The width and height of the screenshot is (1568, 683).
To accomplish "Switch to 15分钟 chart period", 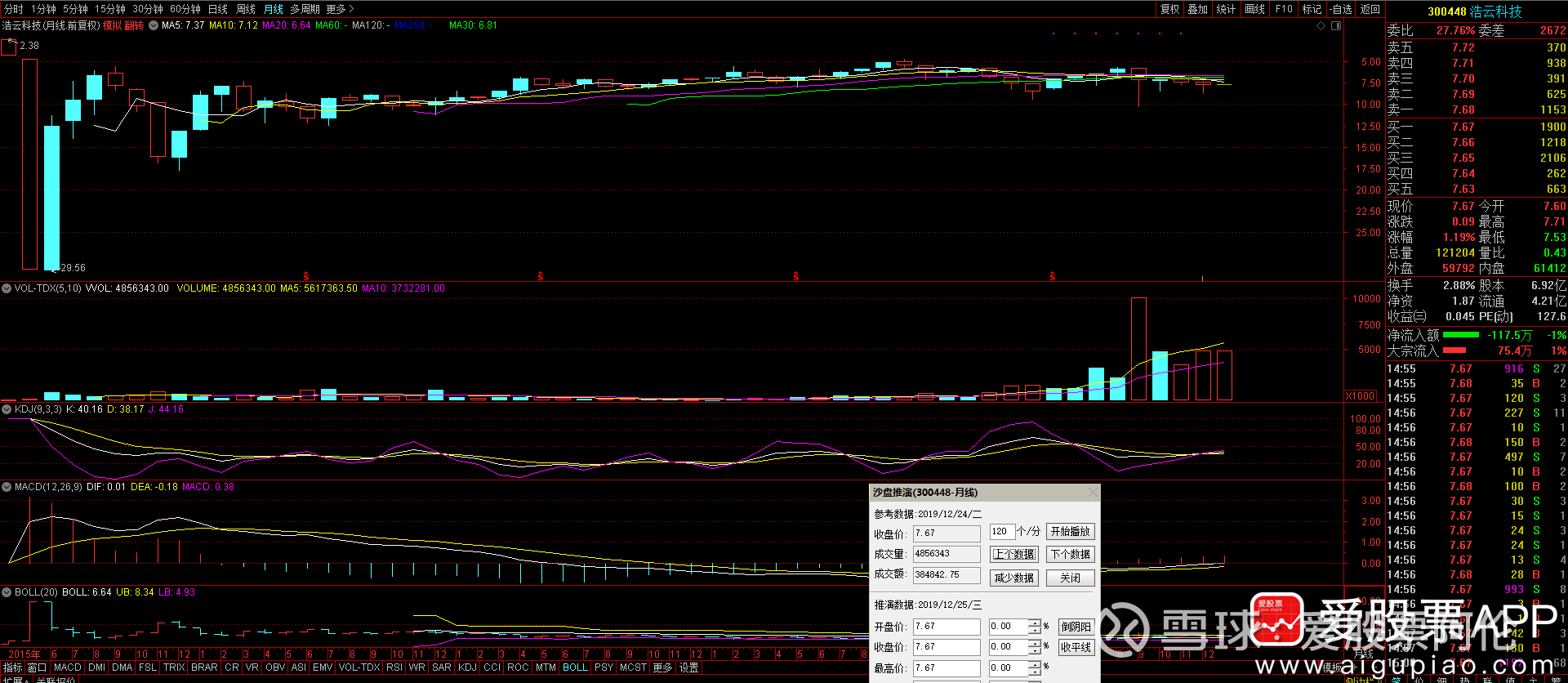I will (110, 9).
